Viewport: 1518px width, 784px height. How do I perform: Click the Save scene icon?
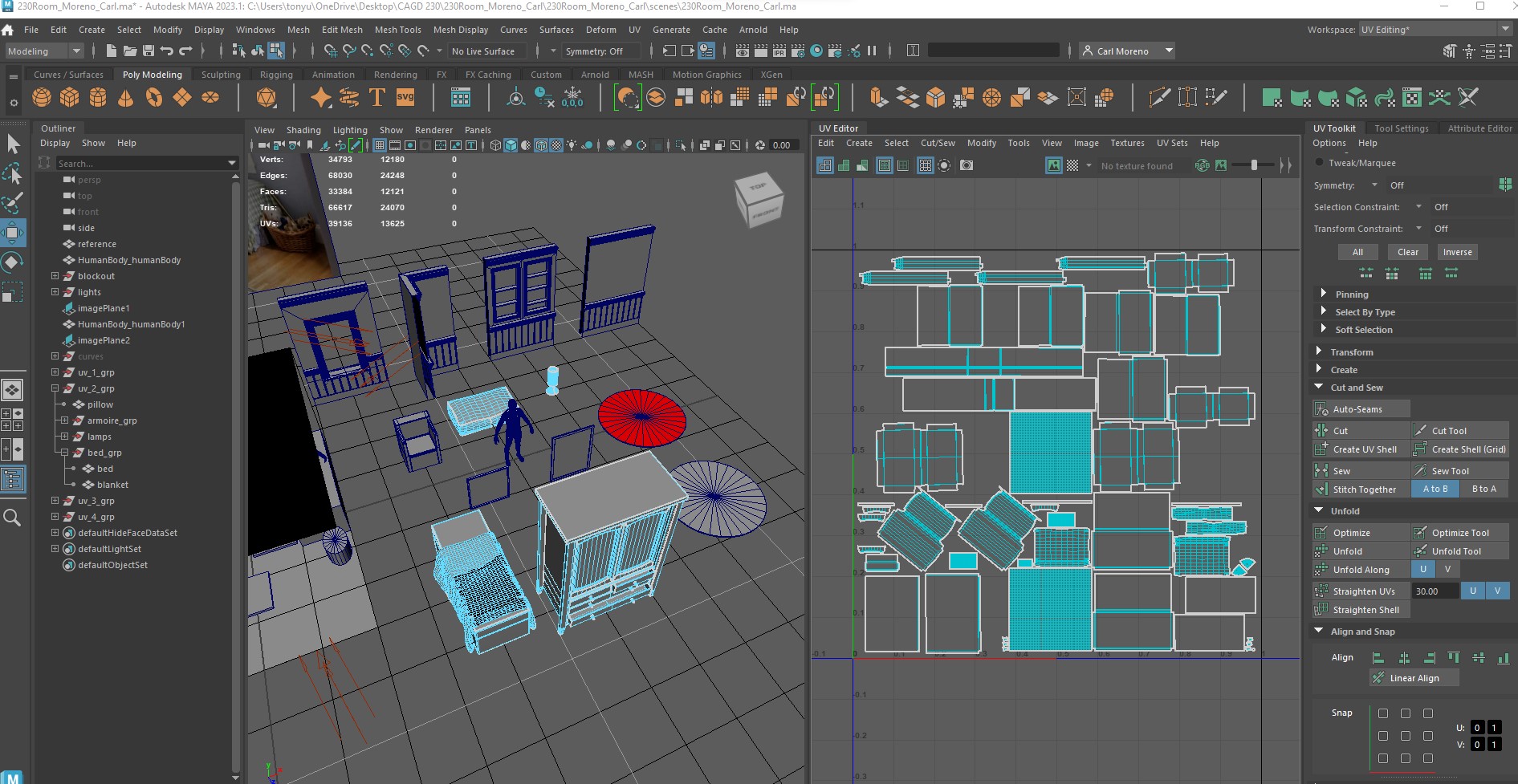point(148,51)
